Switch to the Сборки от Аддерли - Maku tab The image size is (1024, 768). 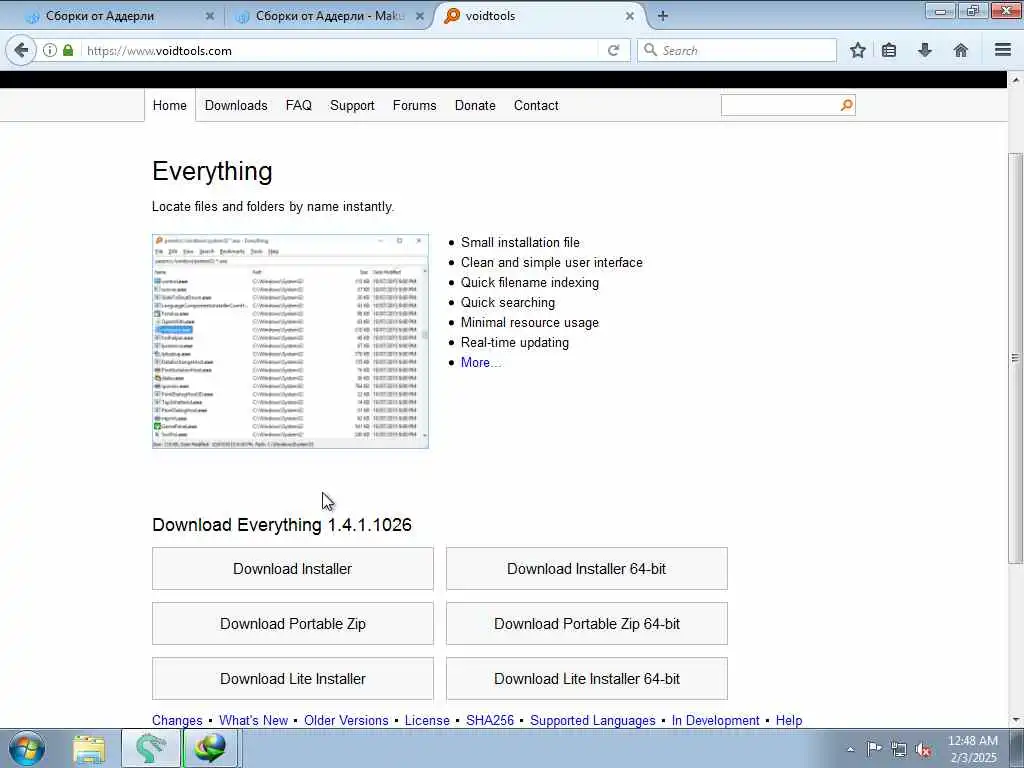tap(330, 16)
